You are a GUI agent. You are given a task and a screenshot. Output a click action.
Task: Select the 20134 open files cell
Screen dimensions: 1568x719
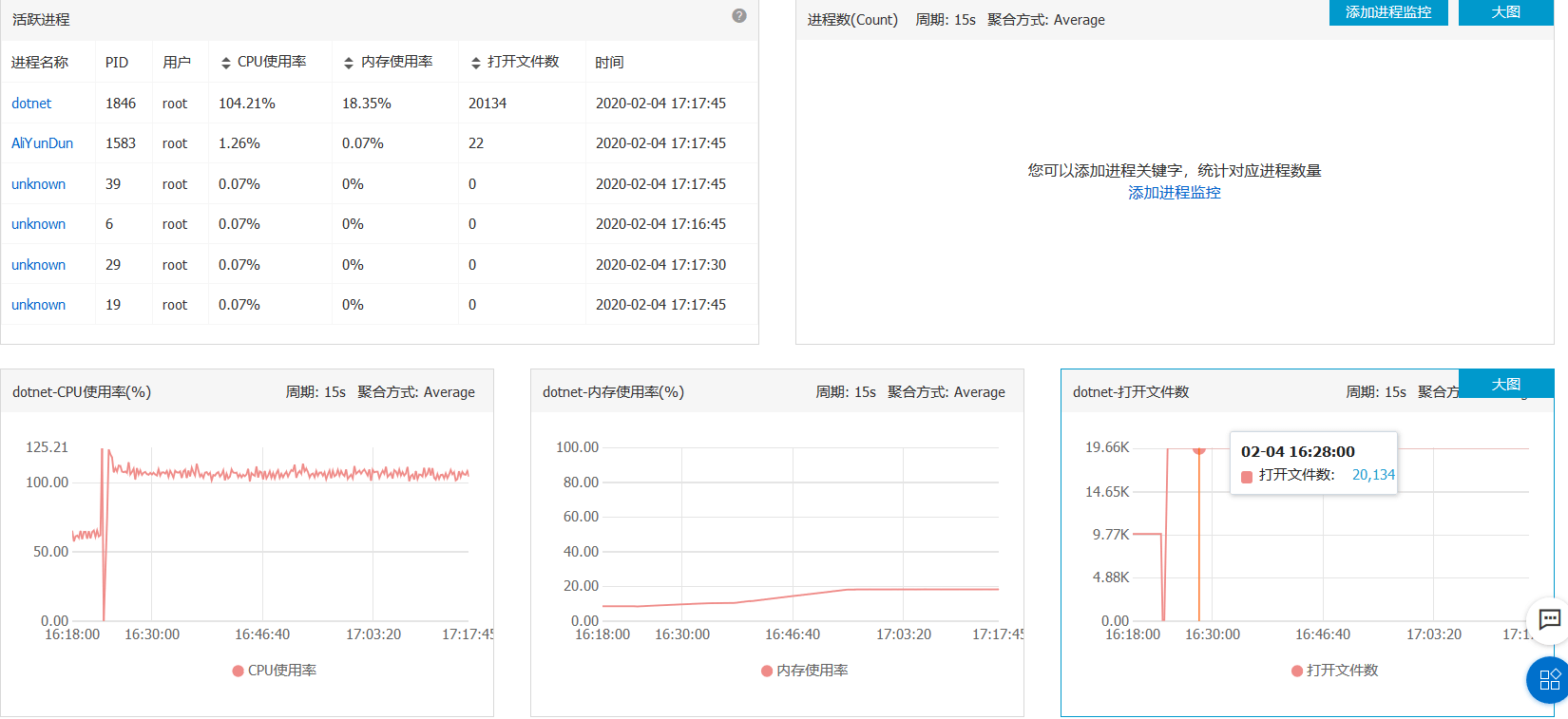[488, 104]
